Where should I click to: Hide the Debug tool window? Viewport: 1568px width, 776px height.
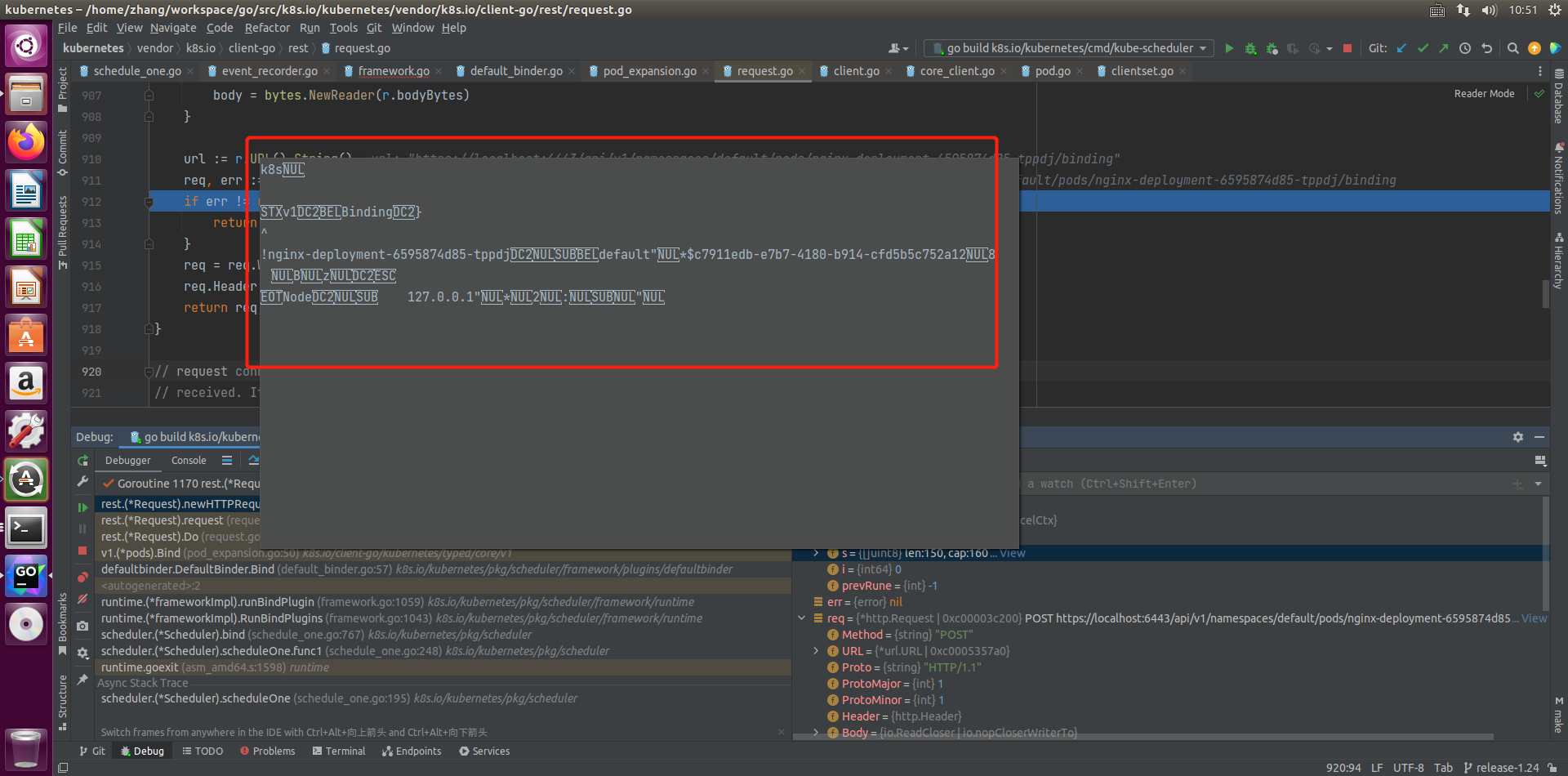(x=1539, y=437)
